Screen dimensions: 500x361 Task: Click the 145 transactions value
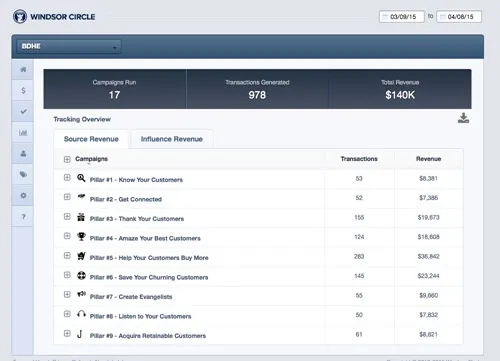[x=359, y=276]
